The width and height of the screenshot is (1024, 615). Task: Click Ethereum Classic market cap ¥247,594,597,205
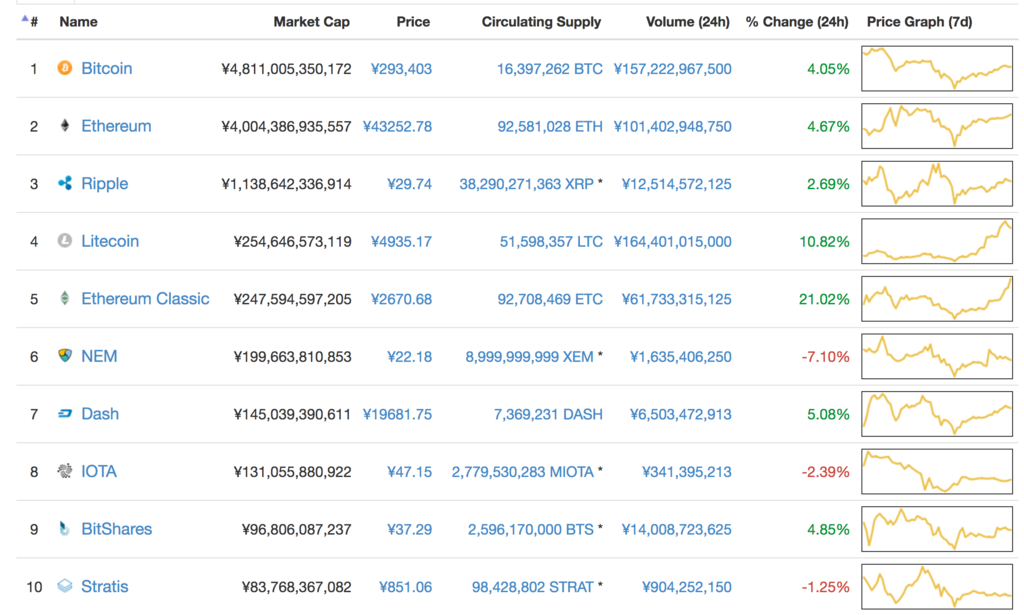pyautogui.click(x=293, y=299)
